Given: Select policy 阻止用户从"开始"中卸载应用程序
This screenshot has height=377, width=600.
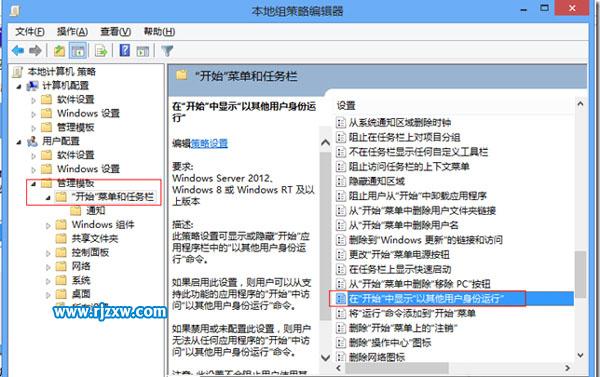Looking at the screenshot, I should [x=417, y=196].
